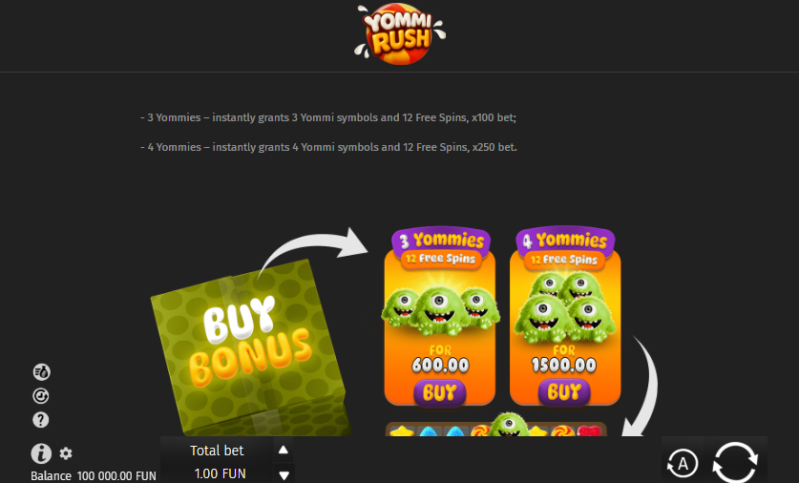
Task: Click the four green monsters image
Action: pyautogui.click(x=565, y=307)
